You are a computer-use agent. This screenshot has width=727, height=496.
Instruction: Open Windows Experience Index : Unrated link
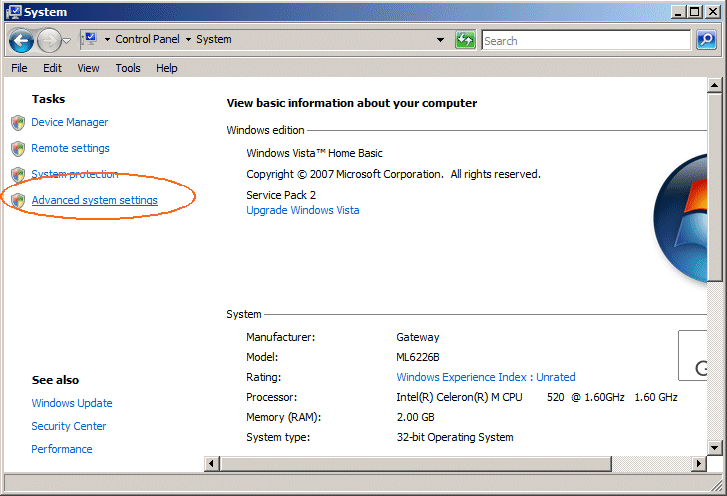pyautogui.click(x=485, y=377)
